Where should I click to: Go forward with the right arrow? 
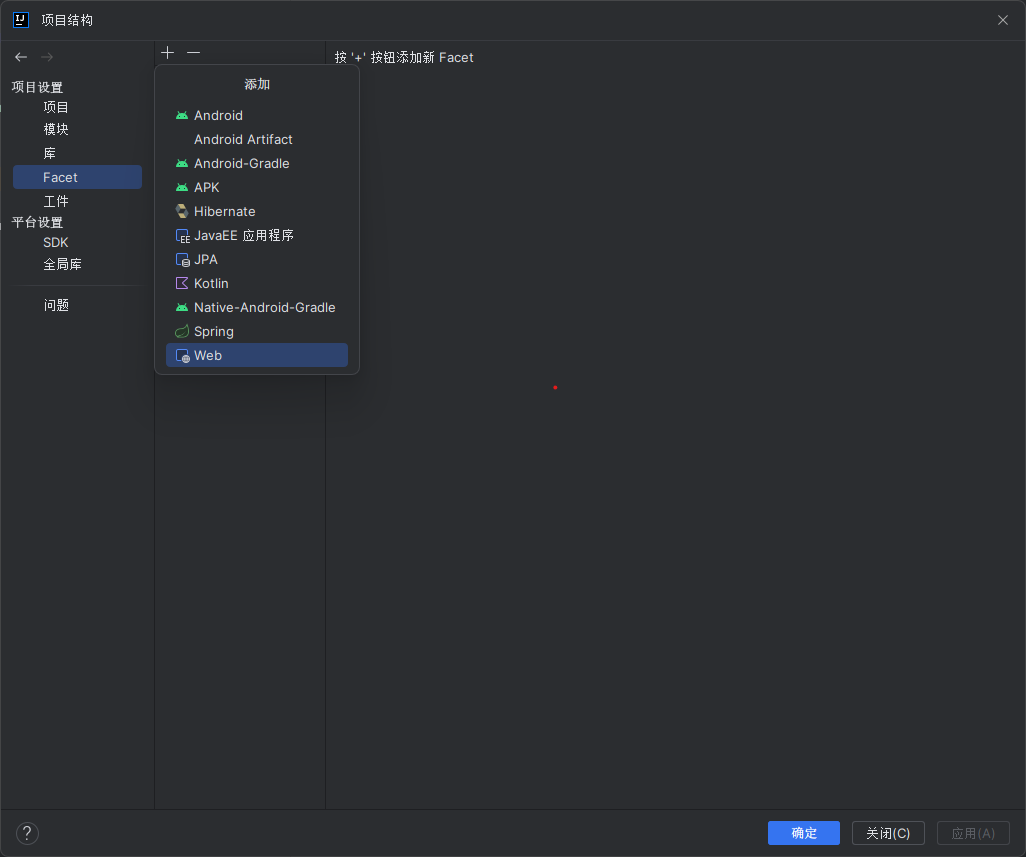coord(46,57)
